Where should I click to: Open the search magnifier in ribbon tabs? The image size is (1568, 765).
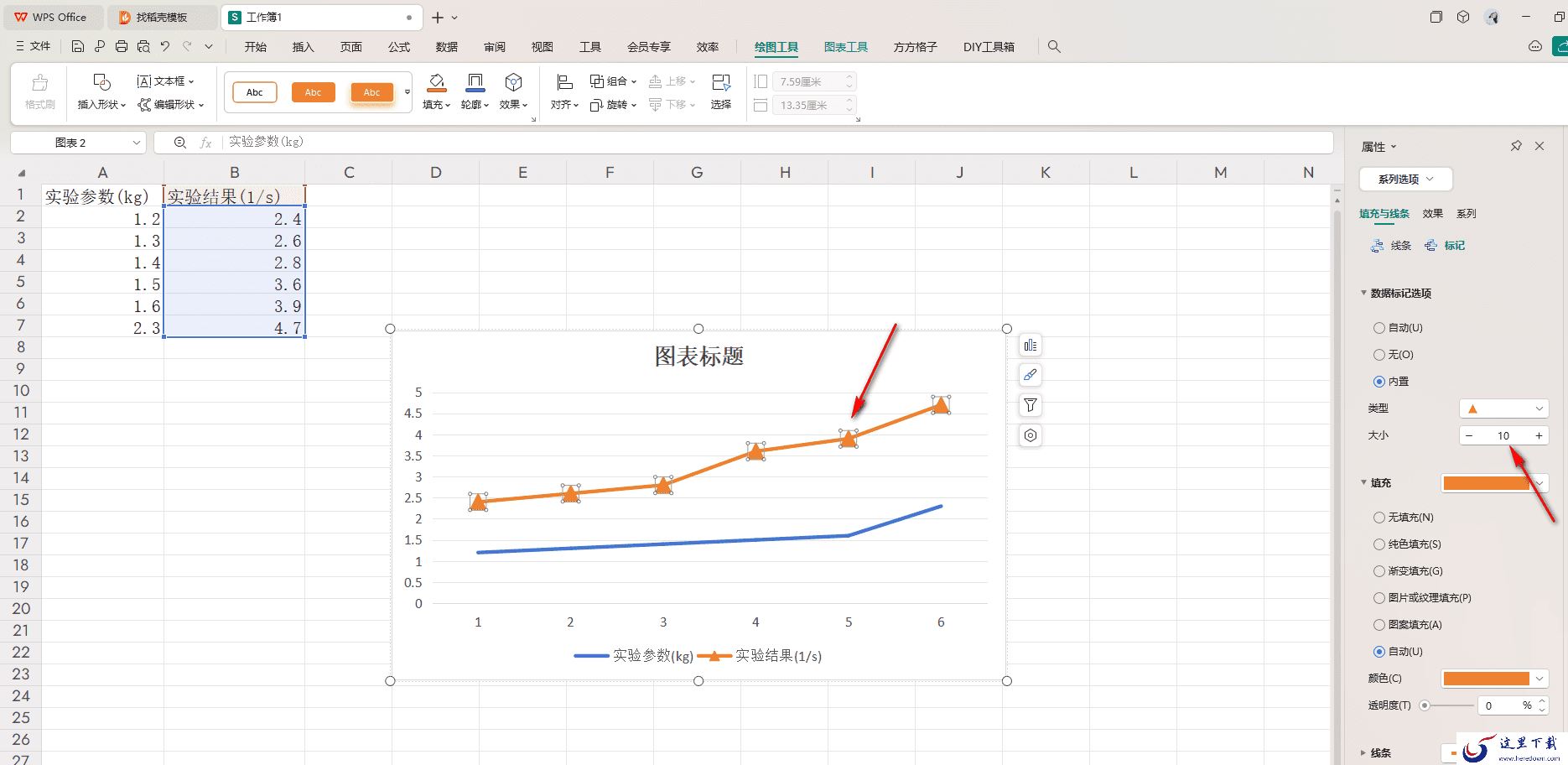1054,47
